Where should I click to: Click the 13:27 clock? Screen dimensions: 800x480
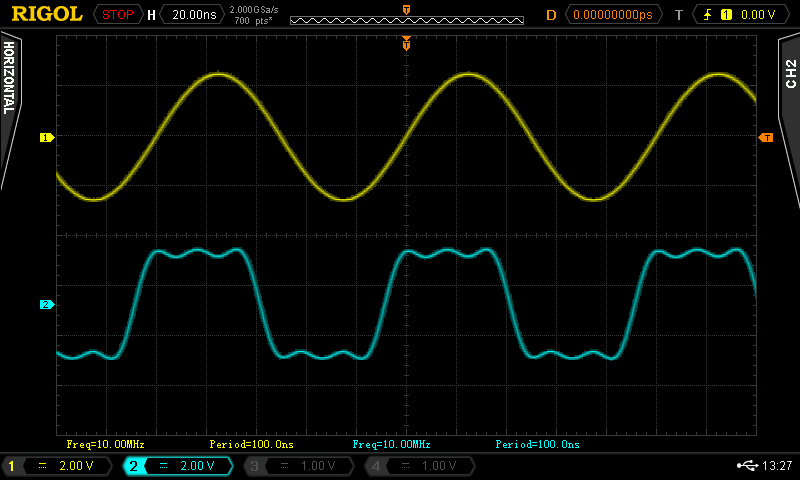[x=777, y=465]
